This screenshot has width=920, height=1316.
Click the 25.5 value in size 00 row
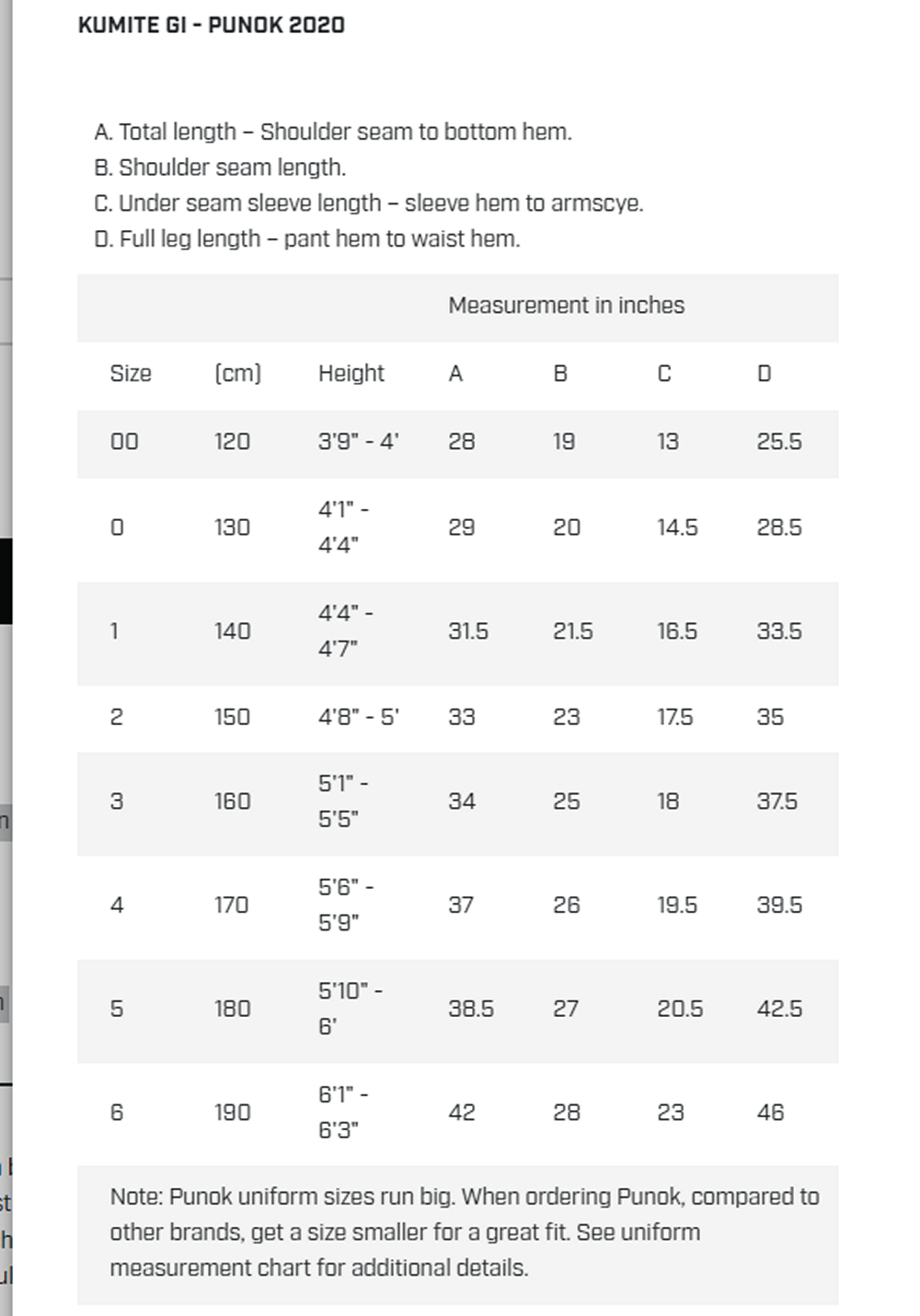click(x=778, y=442)
